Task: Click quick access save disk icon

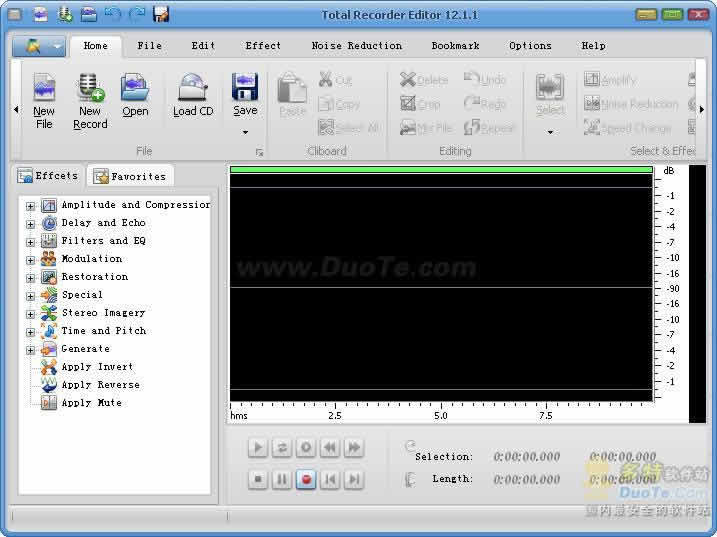Action: tap(161, 15)
